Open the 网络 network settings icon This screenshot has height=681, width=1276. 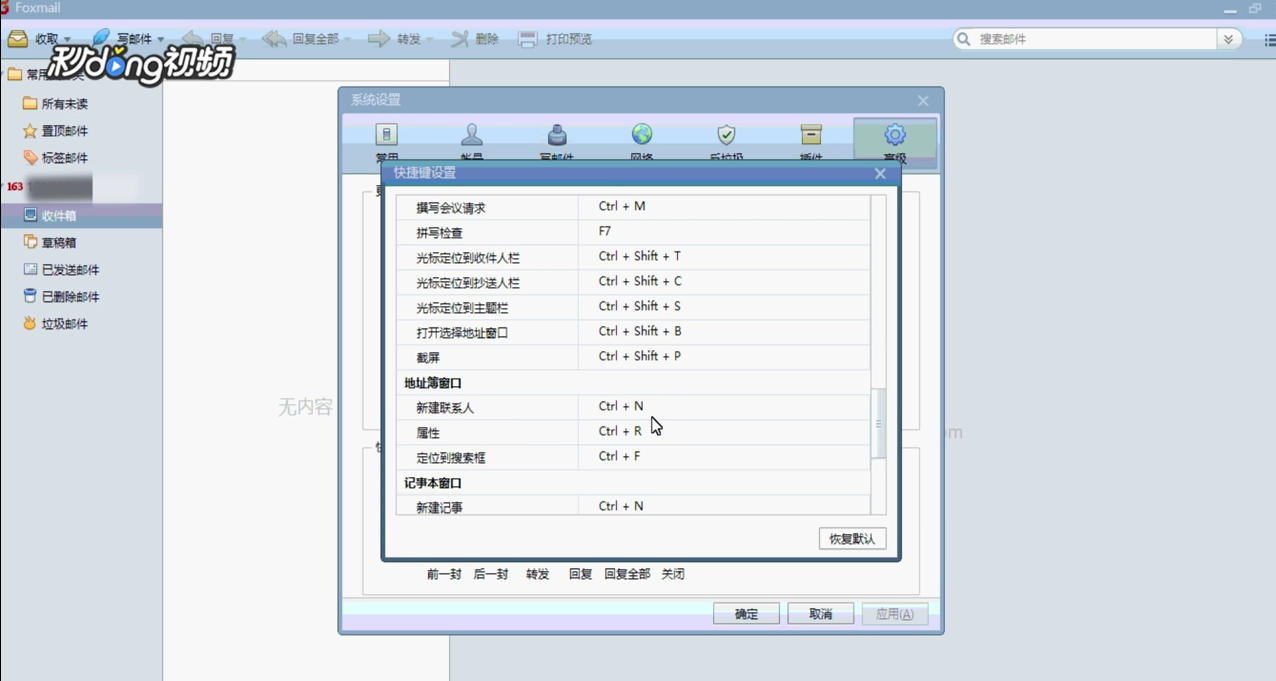(641, 134)
